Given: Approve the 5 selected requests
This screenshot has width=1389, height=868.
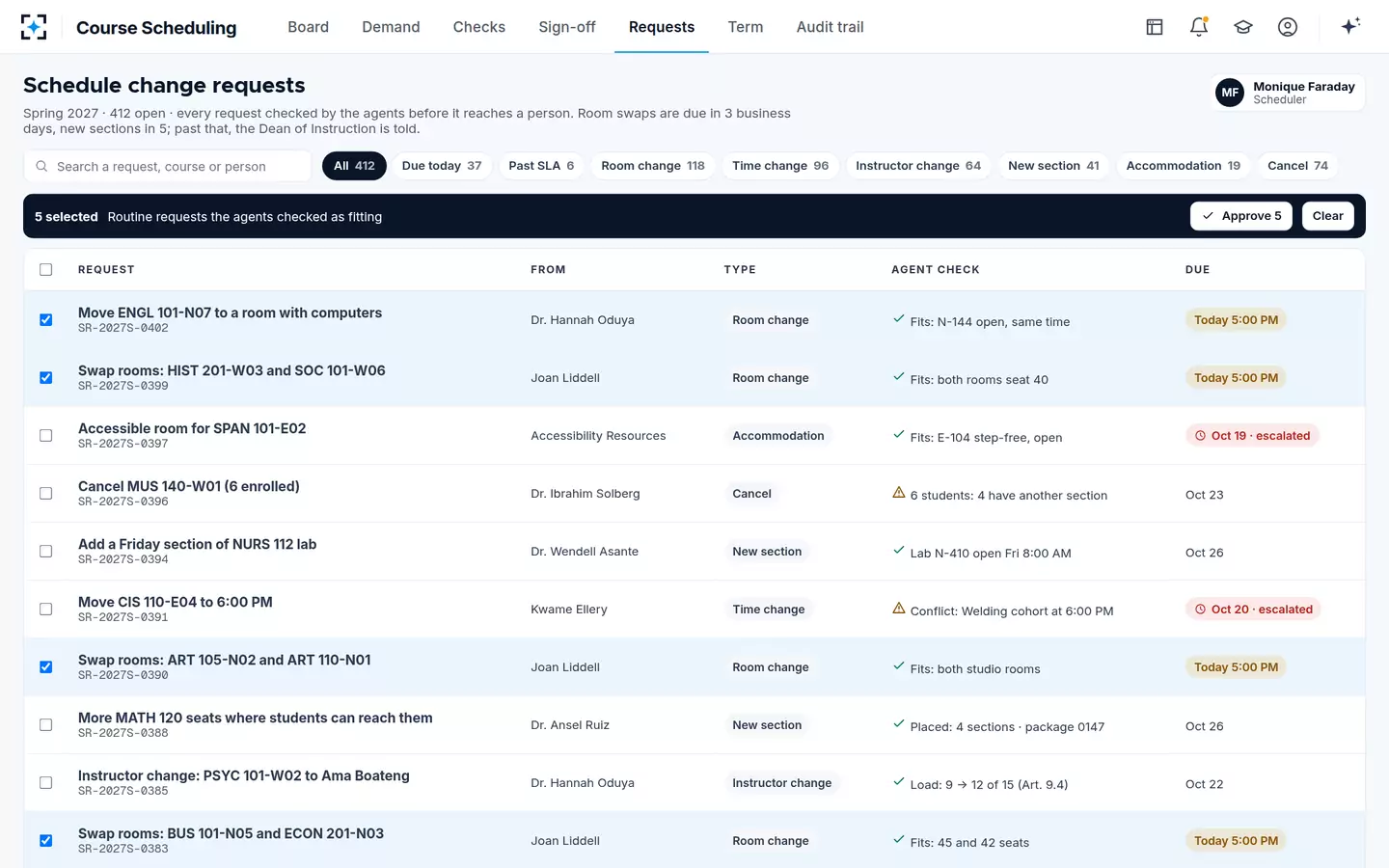Looking at the screenshot, I should tap(1241, 216).
